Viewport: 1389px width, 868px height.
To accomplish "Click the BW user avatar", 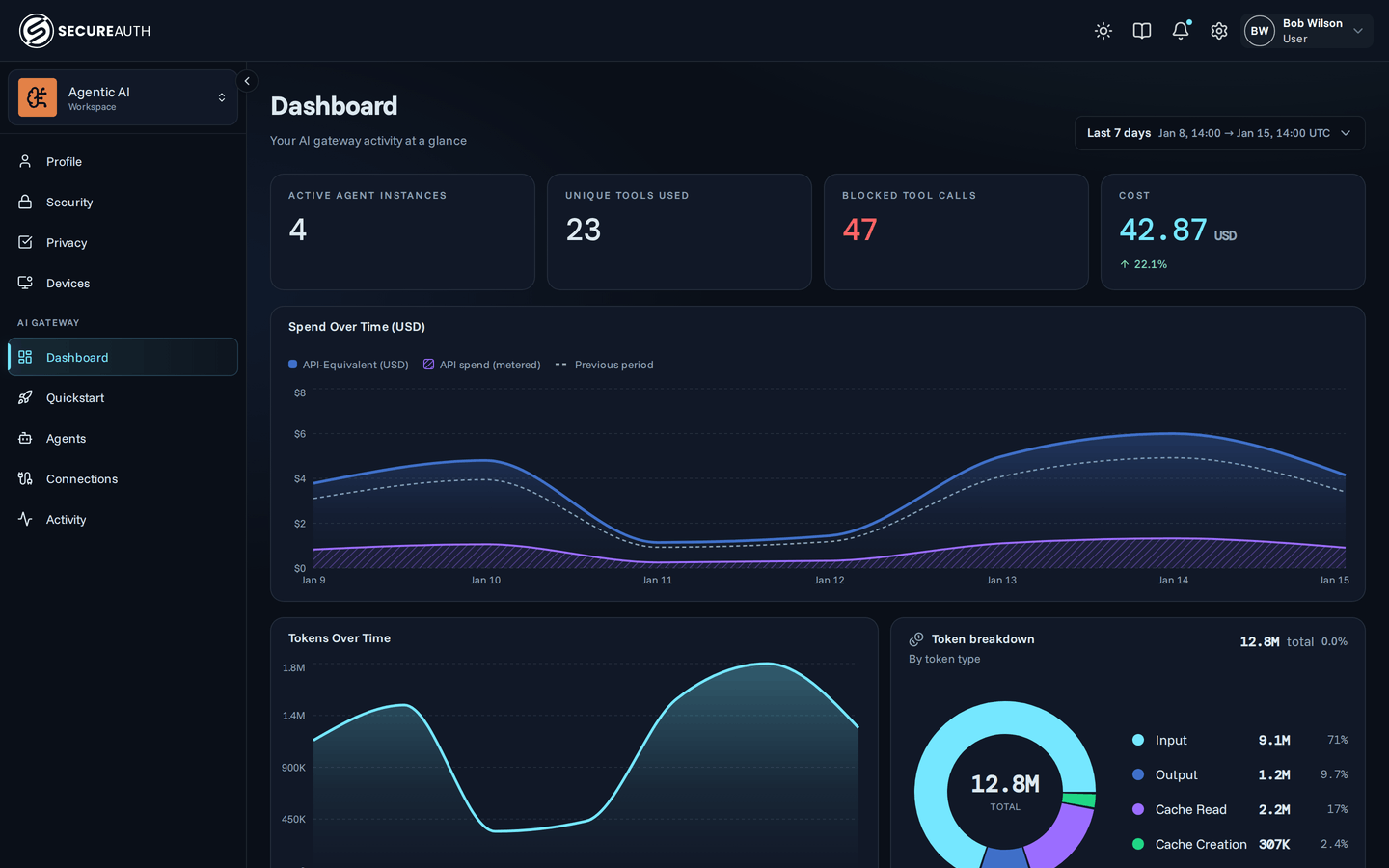I will 1260,31.
